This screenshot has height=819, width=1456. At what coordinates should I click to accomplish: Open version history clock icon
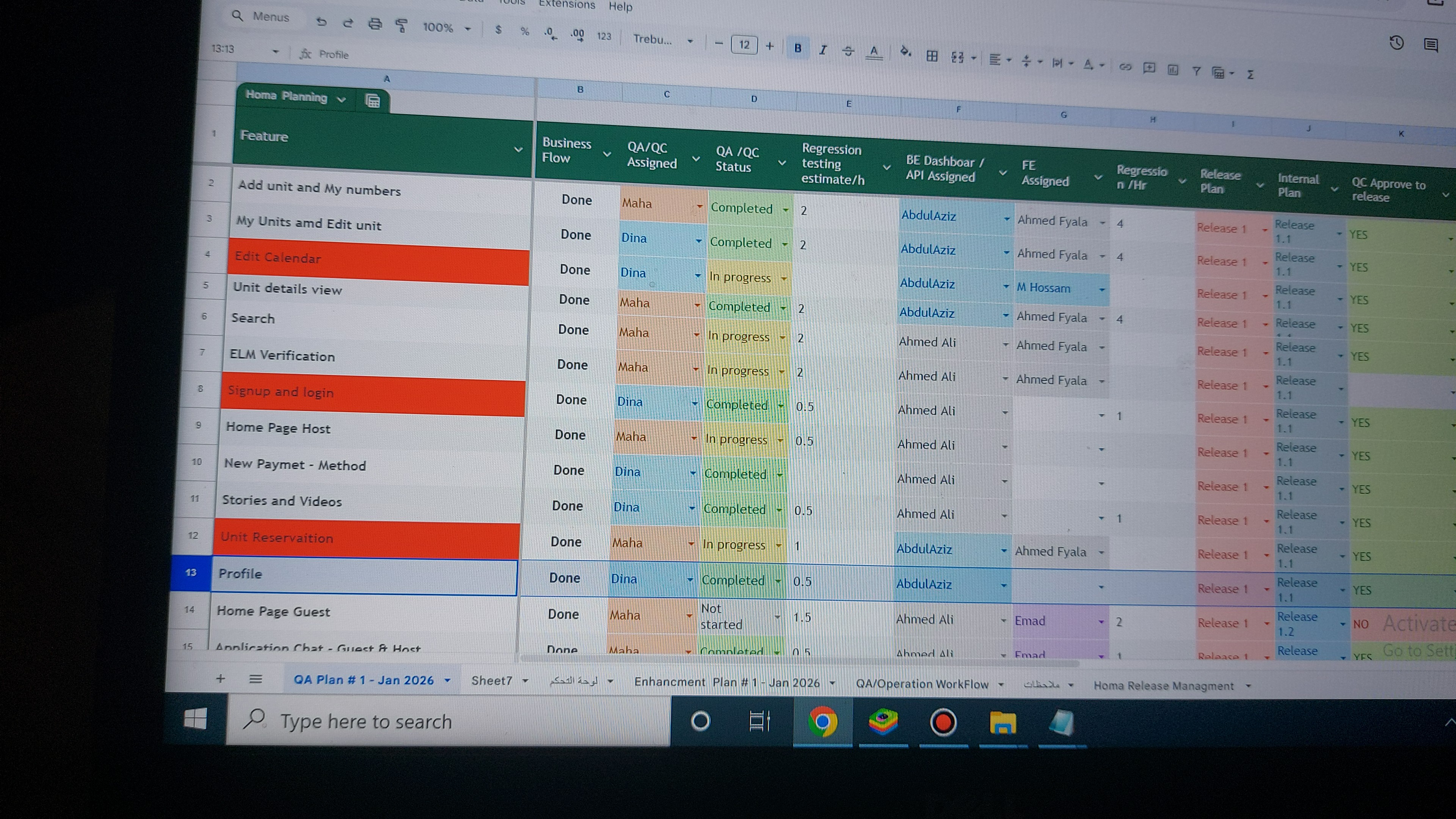pyautogui.click(x=1396, y=42)
